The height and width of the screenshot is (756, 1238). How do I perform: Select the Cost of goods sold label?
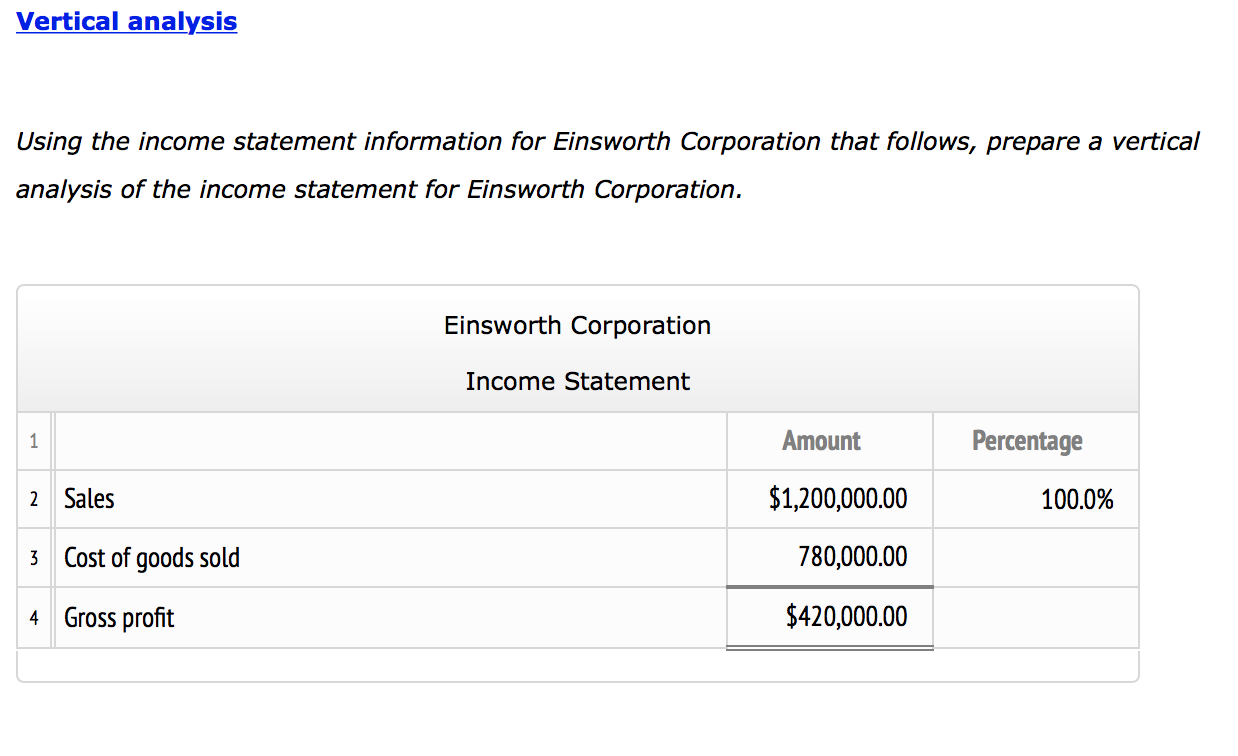(x=152, y=557)
